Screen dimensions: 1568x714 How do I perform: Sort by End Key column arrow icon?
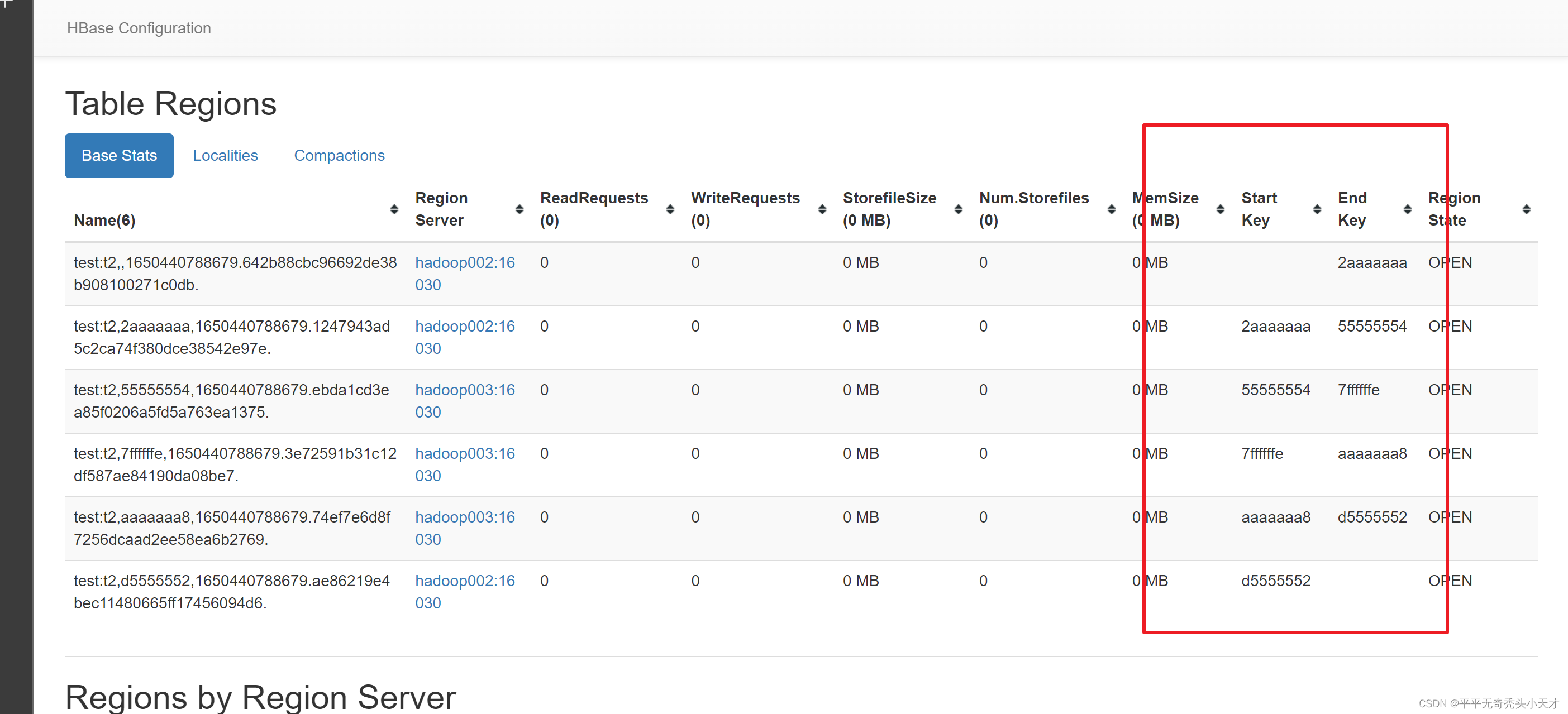(1407, 209)
